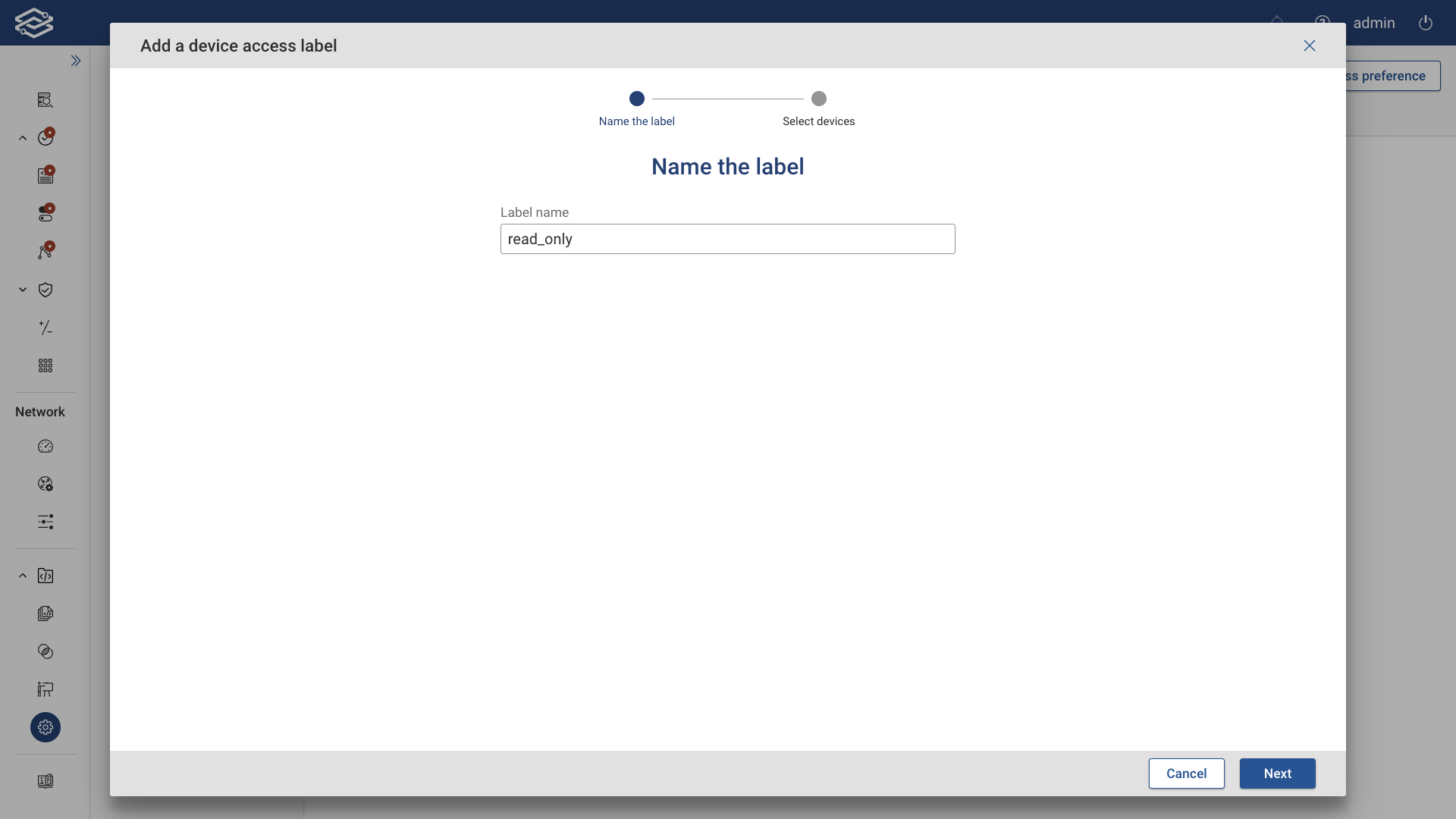
Task: Cancel the add label dialog
Action: coord(1186,773)
